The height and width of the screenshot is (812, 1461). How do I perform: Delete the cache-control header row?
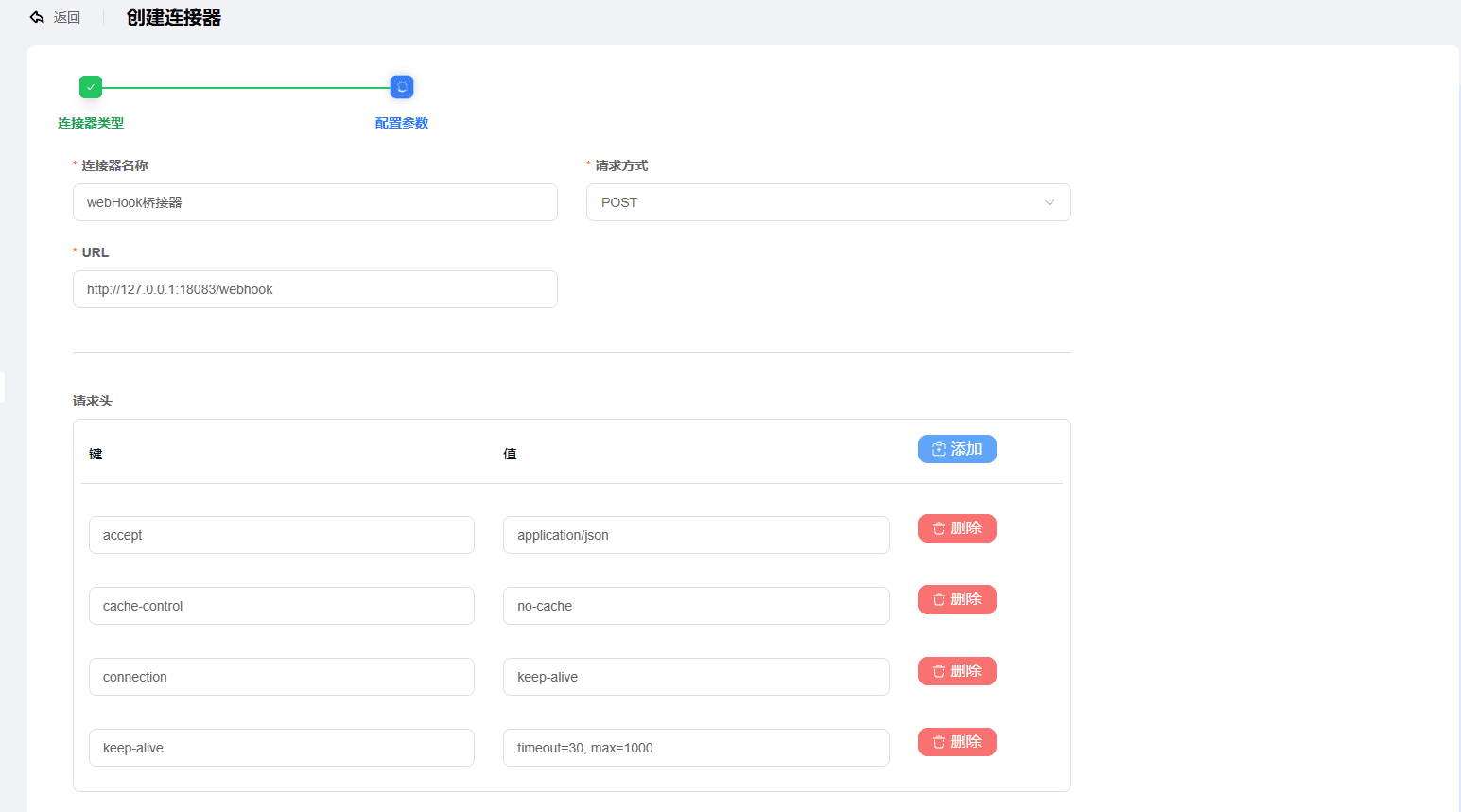[957, 599]
